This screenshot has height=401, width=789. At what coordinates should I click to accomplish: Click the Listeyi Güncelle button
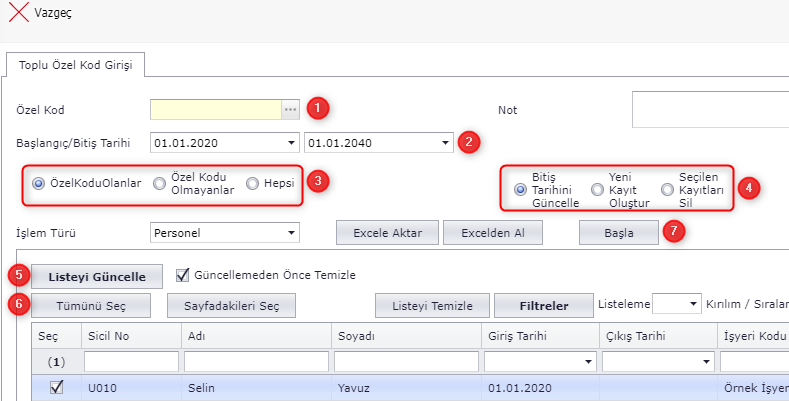(98, 276)
